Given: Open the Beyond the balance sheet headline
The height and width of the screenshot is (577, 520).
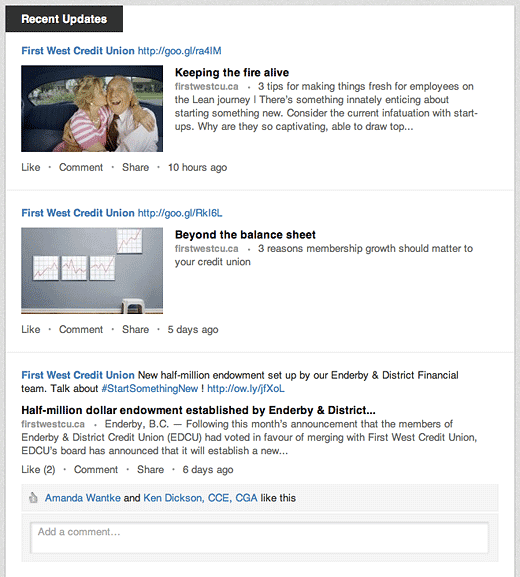Looking at the screenshot, I should (245, 235).
